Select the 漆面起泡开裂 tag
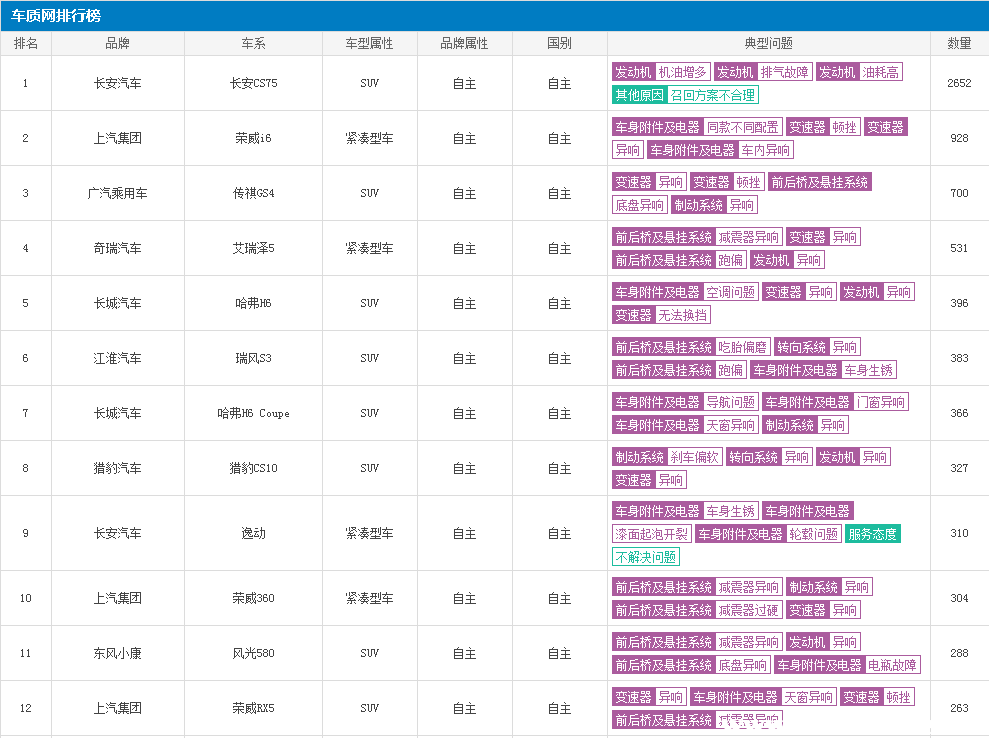The image size is (989, 738). click(x=651, y=534)
